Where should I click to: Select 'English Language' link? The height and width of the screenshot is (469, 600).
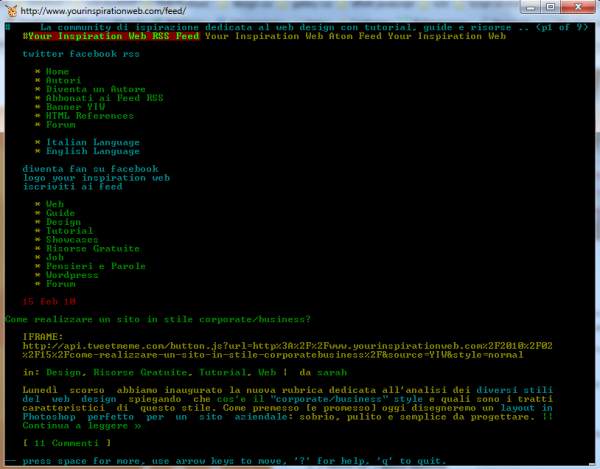click(x=93, y=151)
